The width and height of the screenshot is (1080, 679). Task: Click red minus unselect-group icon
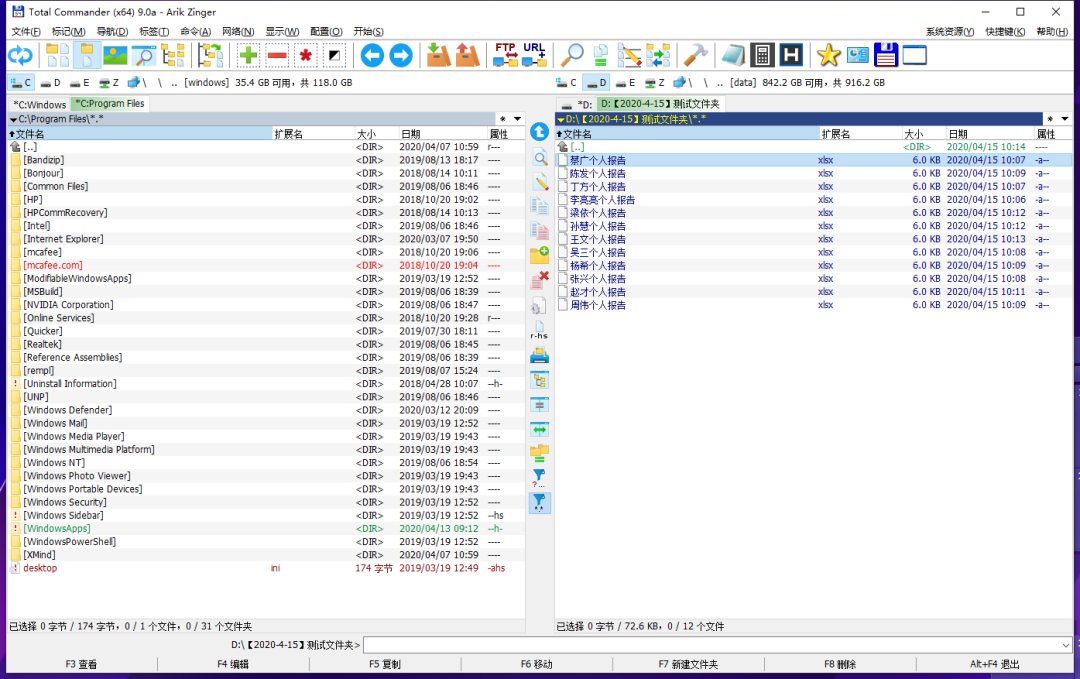tap(277, 56)
